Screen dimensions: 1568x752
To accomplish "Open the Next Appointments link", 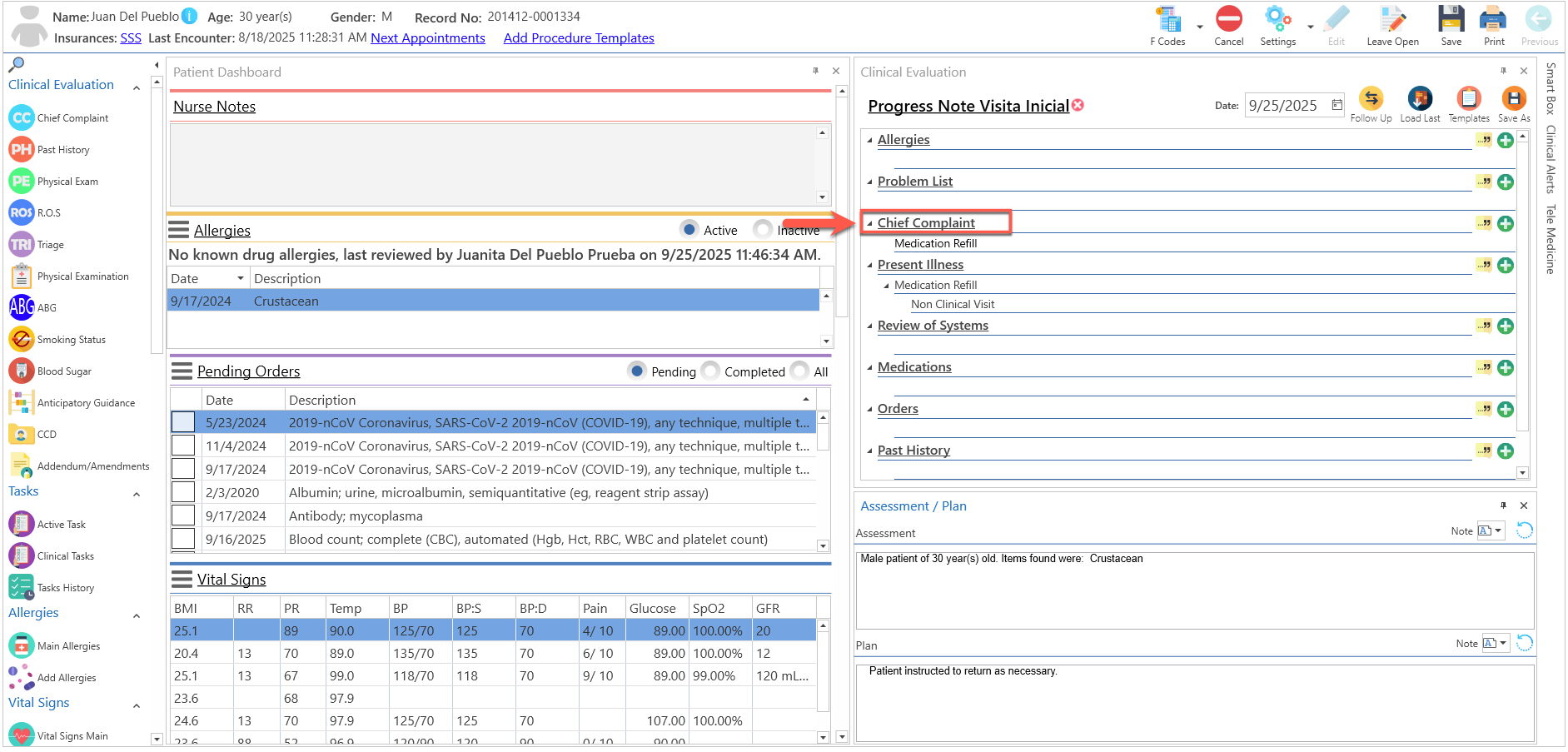I will coord(428,38).
